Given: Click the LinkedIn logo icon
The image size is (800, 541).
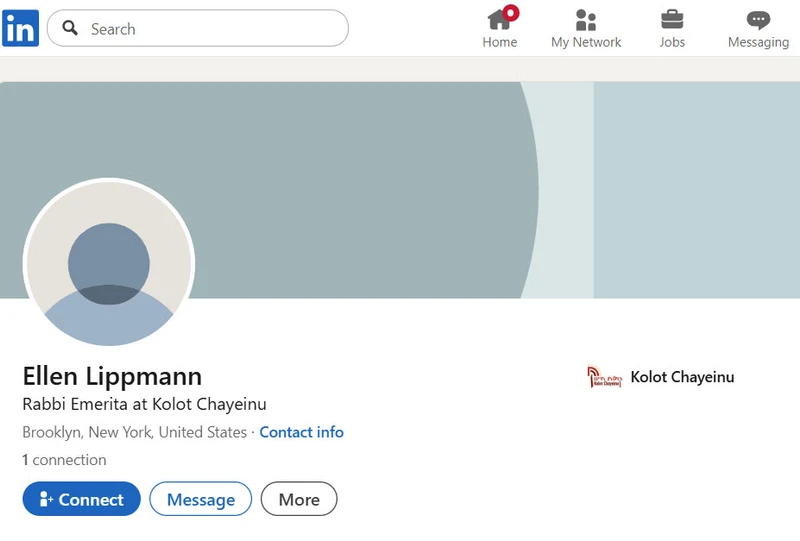Looking at the screenshot, I should 20,29.
